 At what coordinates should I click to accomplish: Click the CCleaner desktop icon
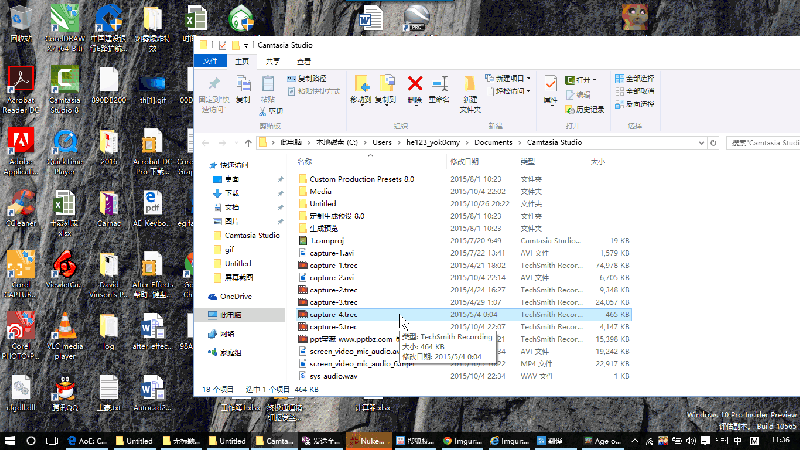pos(21,209)
